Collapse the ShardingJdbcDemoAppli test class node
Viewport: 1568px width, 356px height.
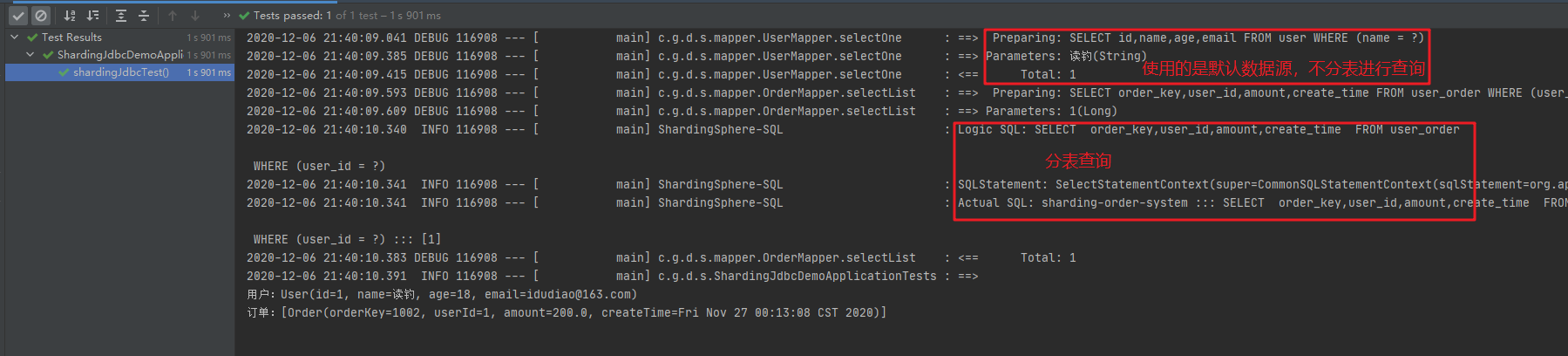click(31, 54)
